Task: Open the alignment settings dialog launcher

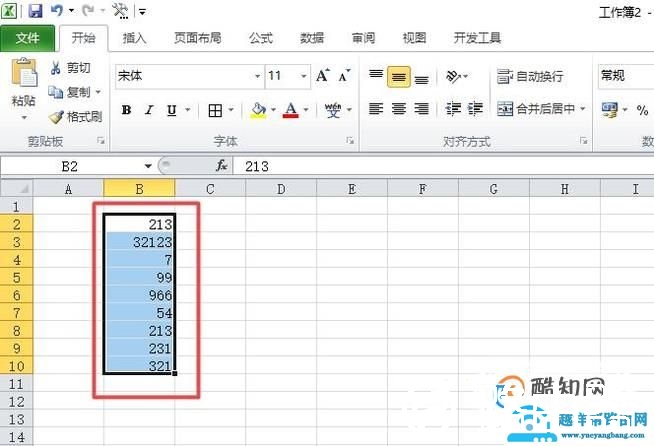Action: point(583,141)
